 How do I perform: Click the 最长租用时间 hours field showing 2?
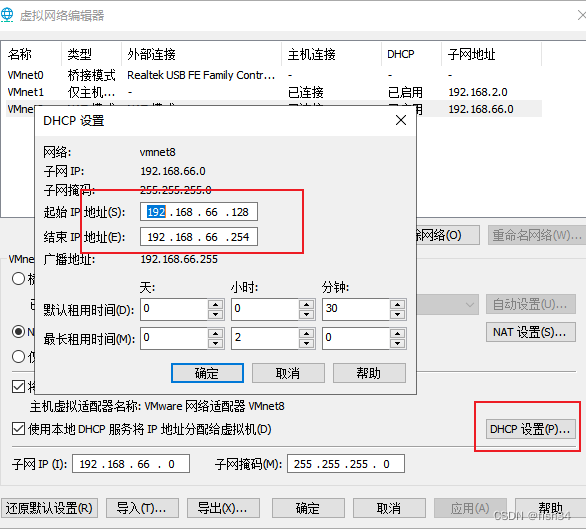(265, 338)
